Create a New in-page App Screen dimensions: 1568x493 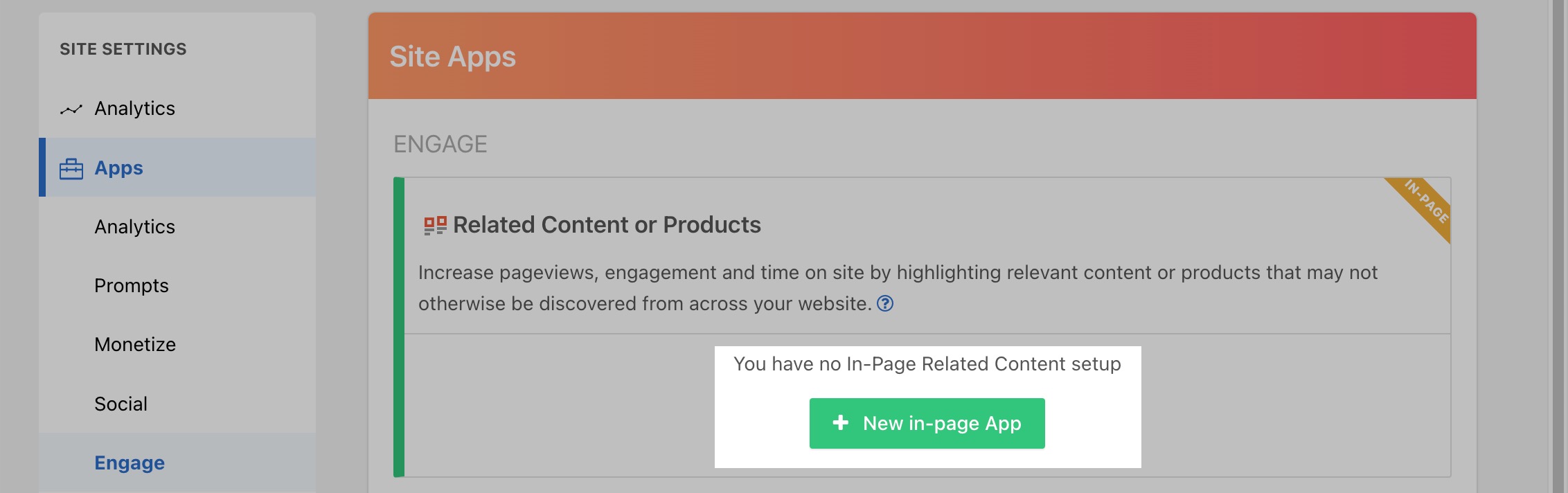pyautogui.click(x=927, y=423)
